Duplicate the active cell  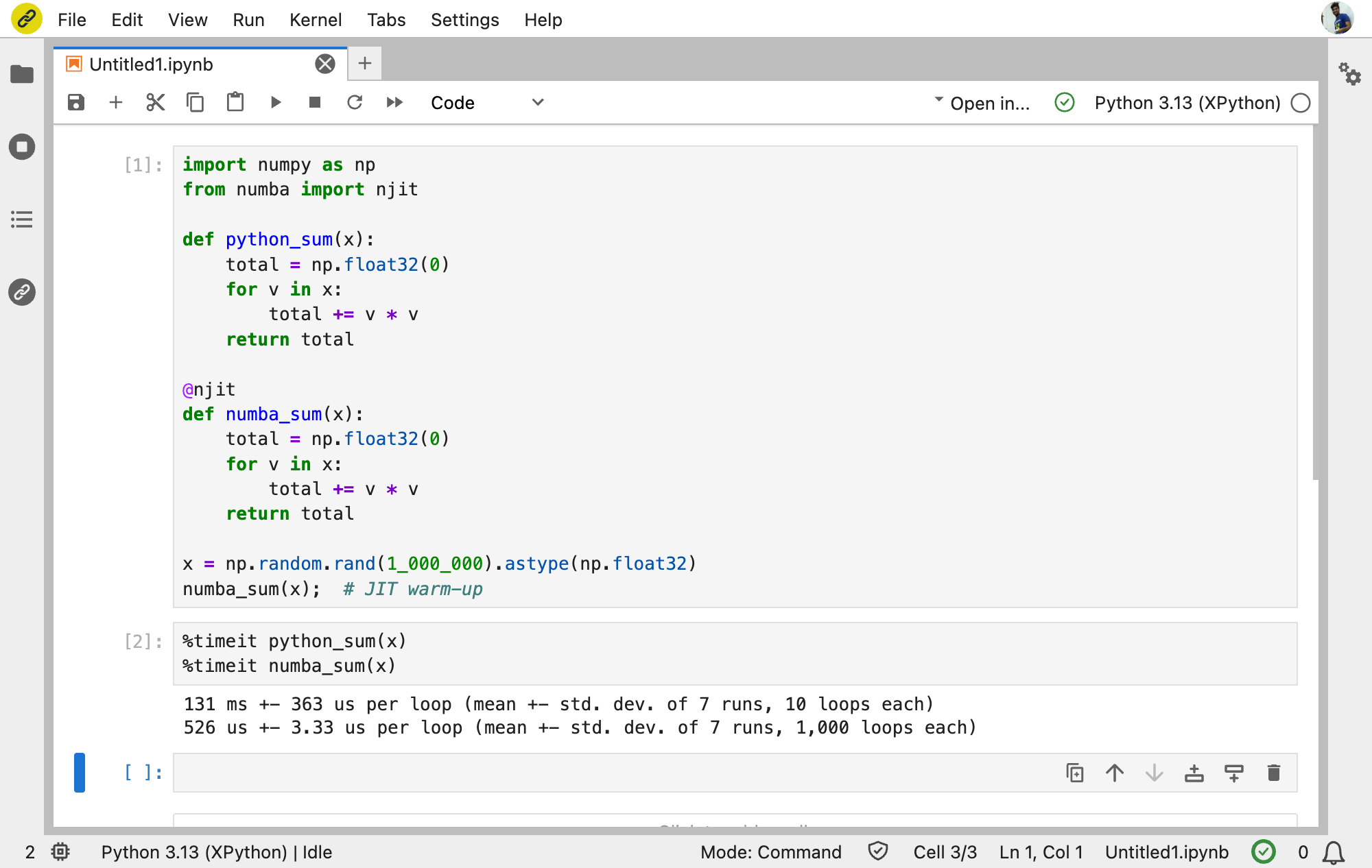1075,773
